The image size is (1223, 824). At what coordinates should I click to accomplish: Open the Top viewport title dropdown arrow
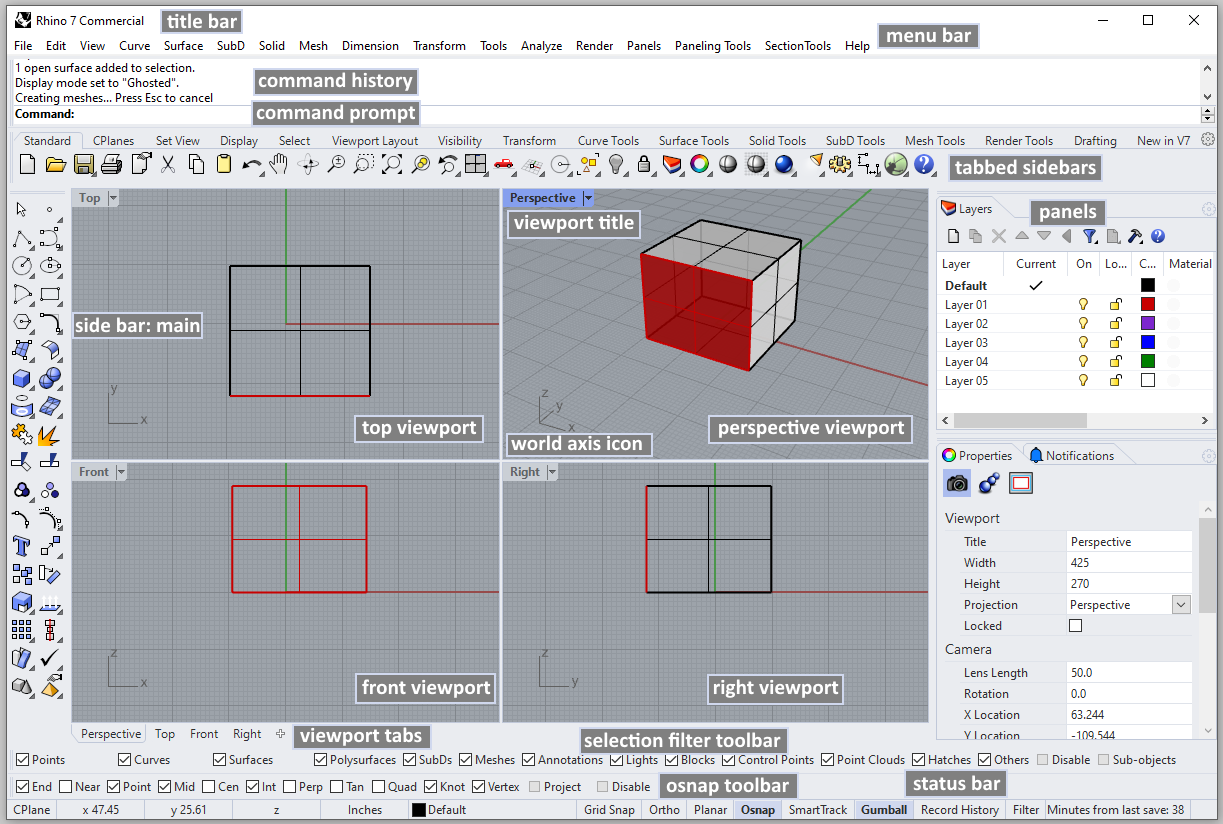tap(112, 198)
